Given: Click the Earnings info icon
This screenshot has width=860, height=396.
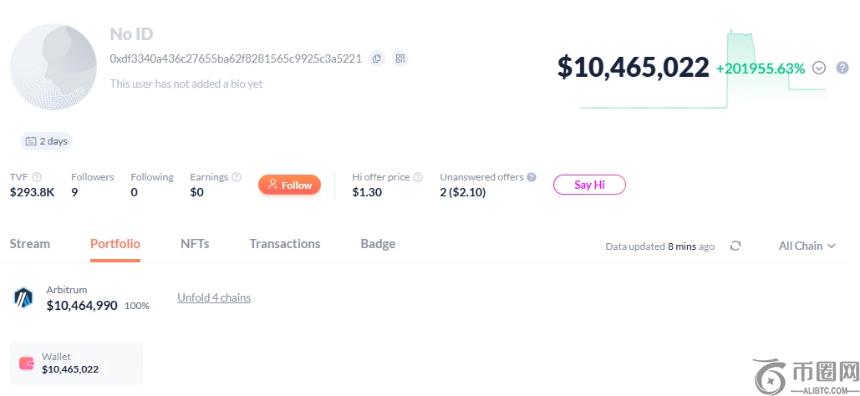Looking at the screenshot, I should 236,177.
